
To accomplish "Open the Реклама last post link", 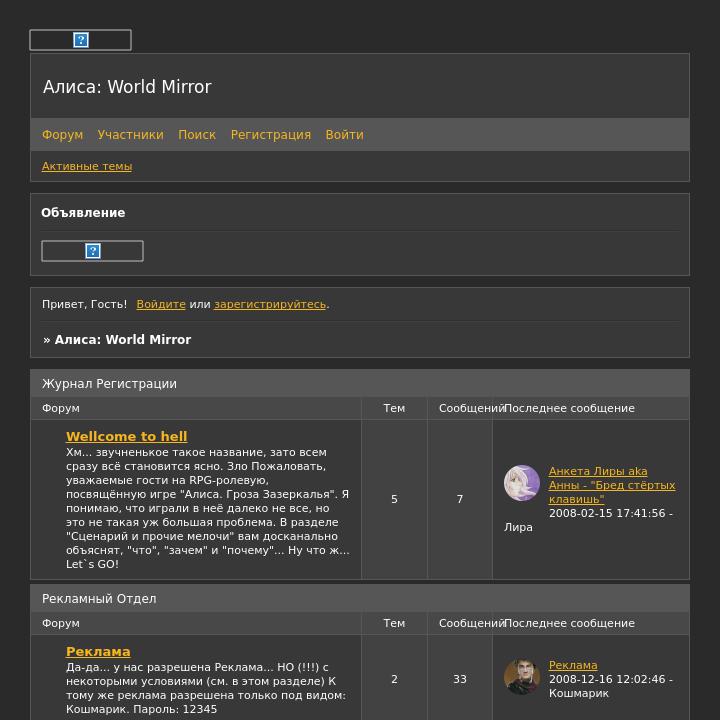I will (573, 665).
